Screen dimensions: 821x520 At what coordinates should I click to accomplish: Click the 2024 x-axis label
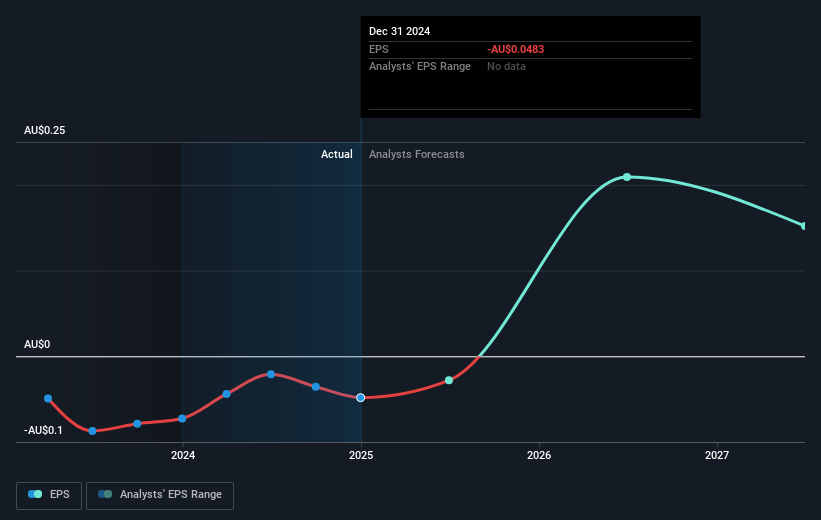(183, 455)
